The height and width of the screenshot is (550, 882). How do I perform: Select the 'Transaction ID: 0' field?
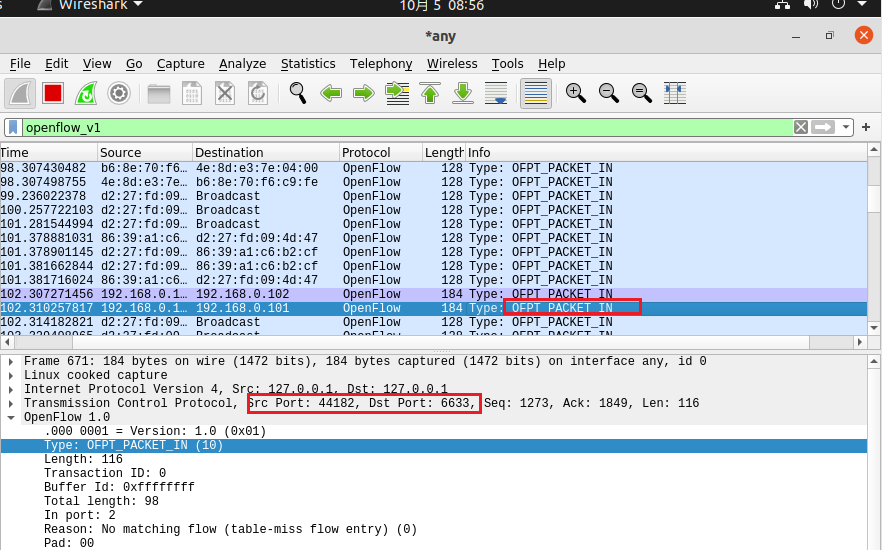(x=105, y=473)
